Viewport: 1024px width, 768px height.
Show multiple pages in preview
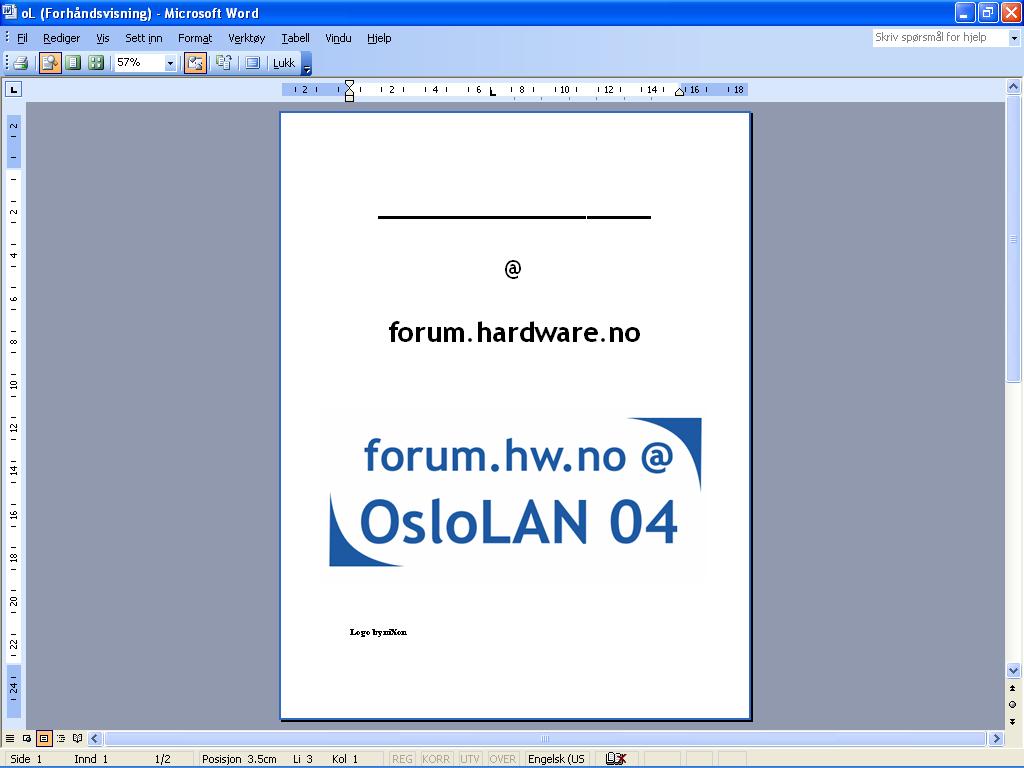point(96,63)
